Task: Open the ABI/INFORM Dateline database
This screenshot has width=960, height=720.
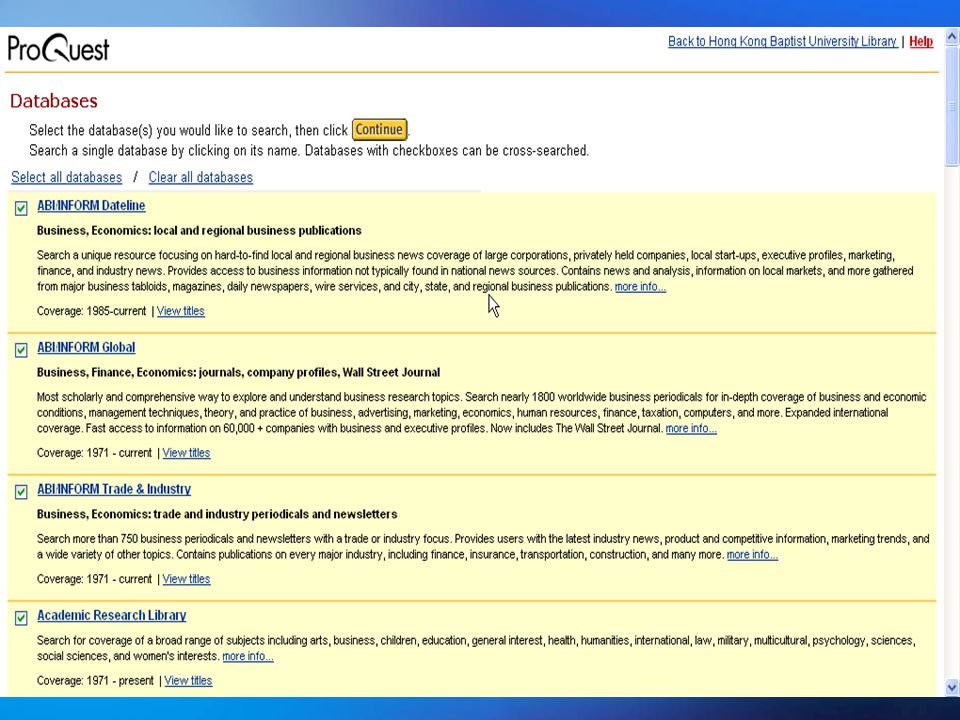Action: pos(91,206)
